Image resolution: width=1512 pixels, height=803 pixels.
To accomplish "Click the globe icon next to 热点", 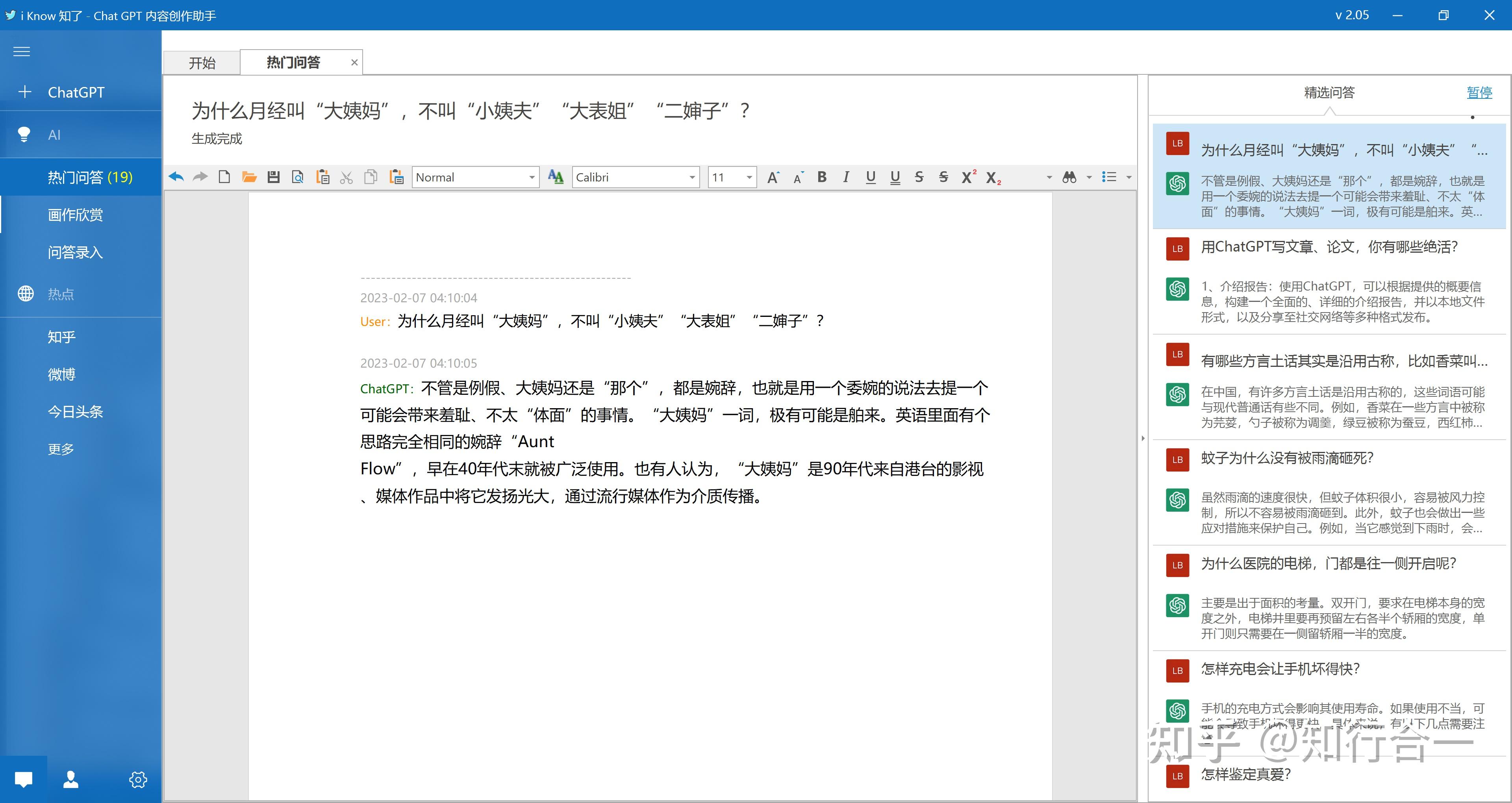I will click(x=26, y=294).
